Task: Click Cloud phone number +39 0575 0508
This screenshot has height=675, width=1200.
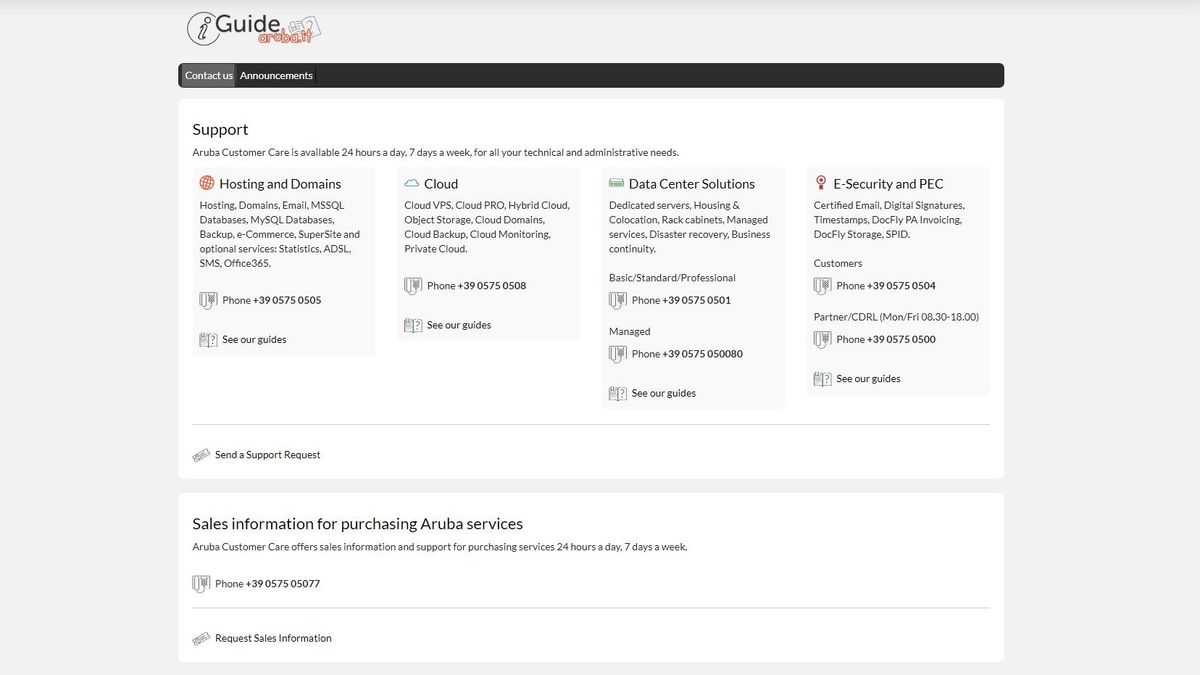Action: [x=492, y=286]
